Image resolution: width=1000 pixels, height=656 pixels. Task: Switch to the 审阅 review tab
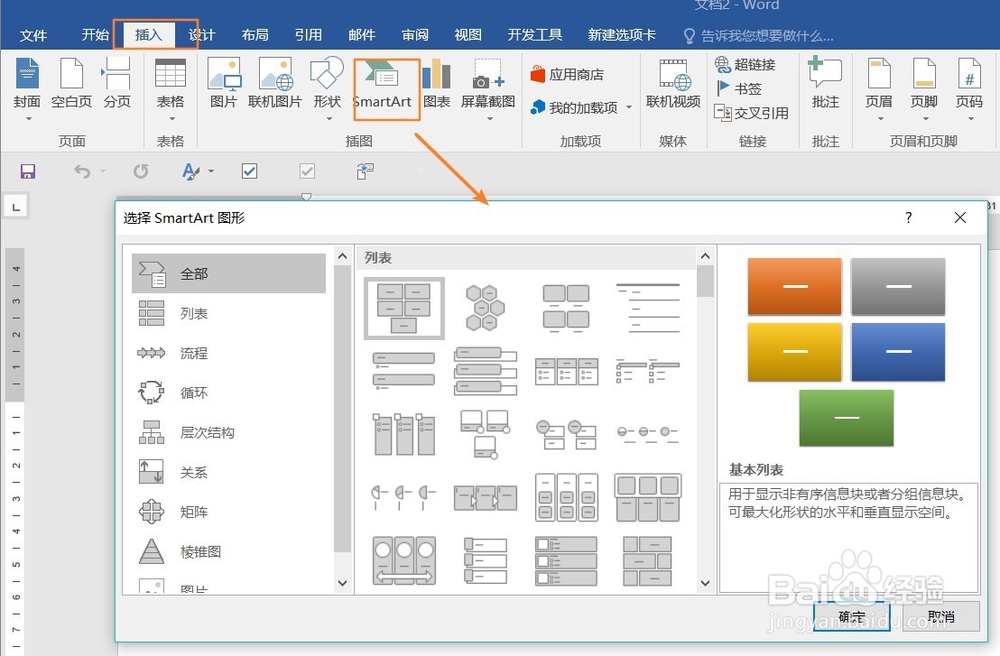pyautogui.click(x=415, y=35)
